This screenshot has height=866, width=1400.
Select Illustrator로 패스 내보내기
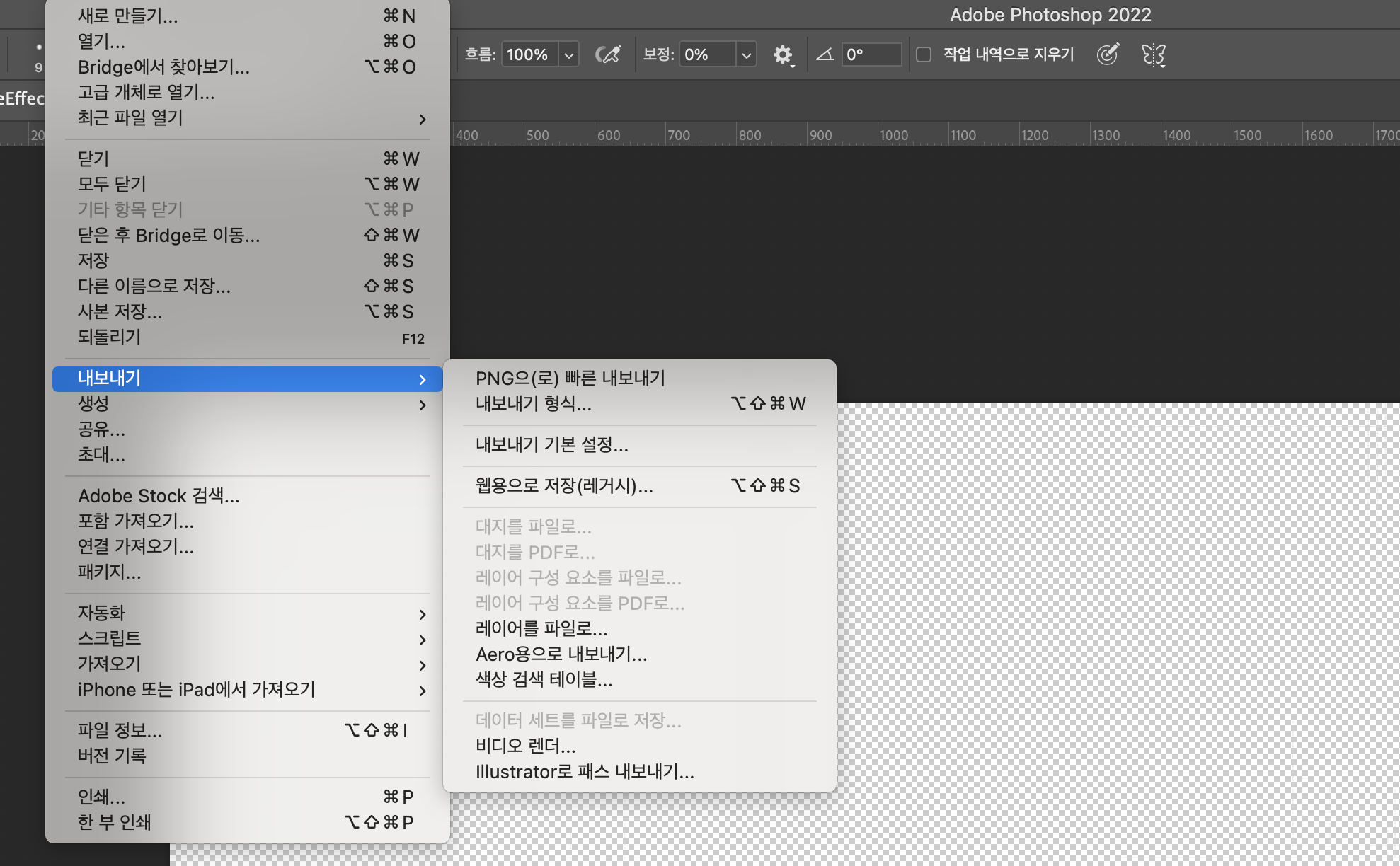585,772
